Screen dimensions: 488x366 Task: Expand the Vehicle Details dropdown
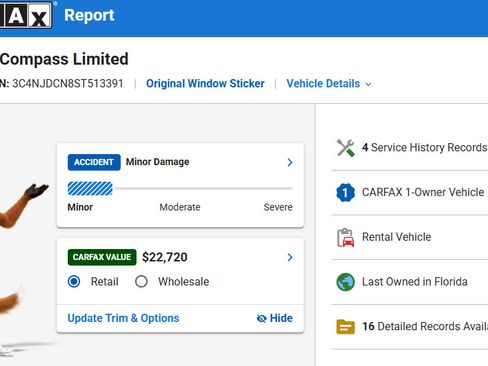coord(329,83)
